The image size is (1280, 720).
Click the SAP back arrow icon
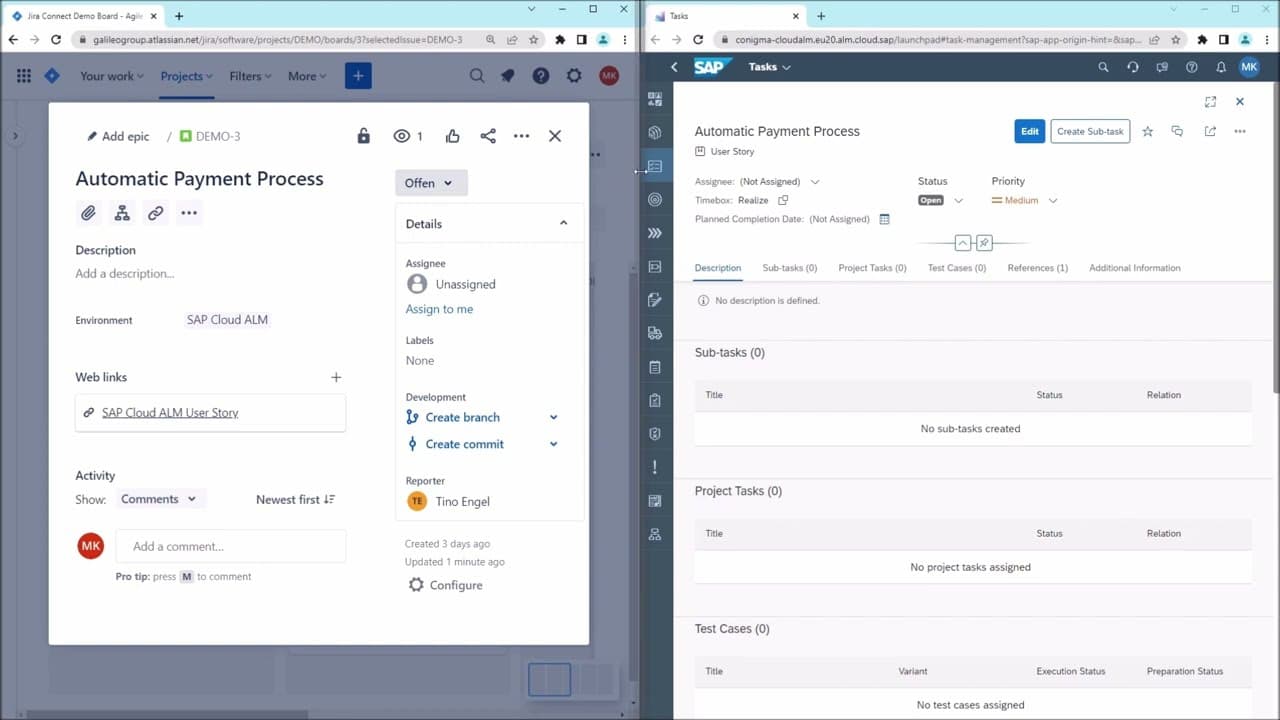[674, 67]
